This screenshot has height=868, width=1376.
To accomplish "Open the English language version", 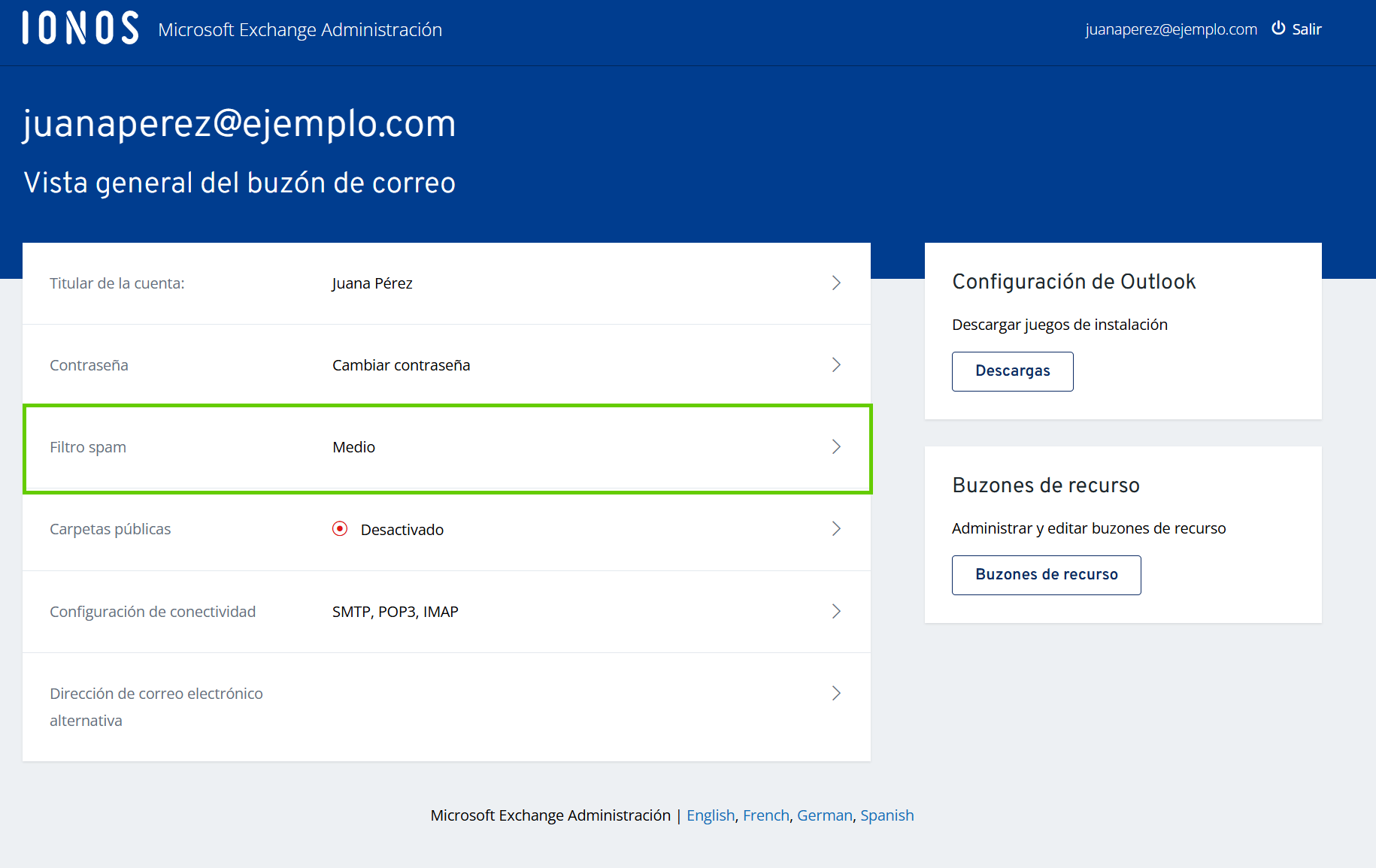I will click(710, 815).
